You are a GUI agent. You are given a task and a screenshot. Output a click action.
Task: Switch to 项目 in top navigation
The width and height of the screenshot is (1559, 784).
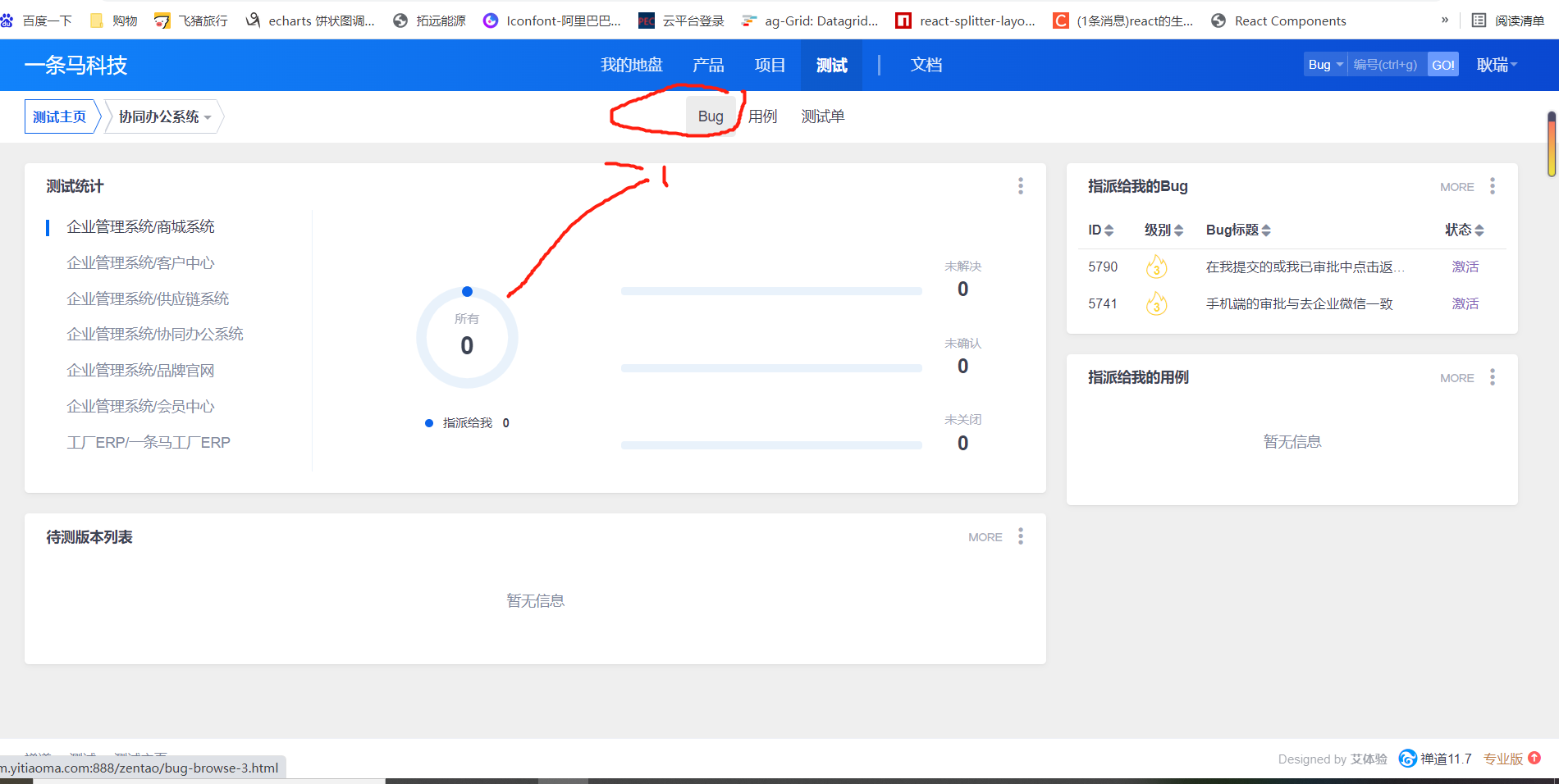(x=770, y=65)
